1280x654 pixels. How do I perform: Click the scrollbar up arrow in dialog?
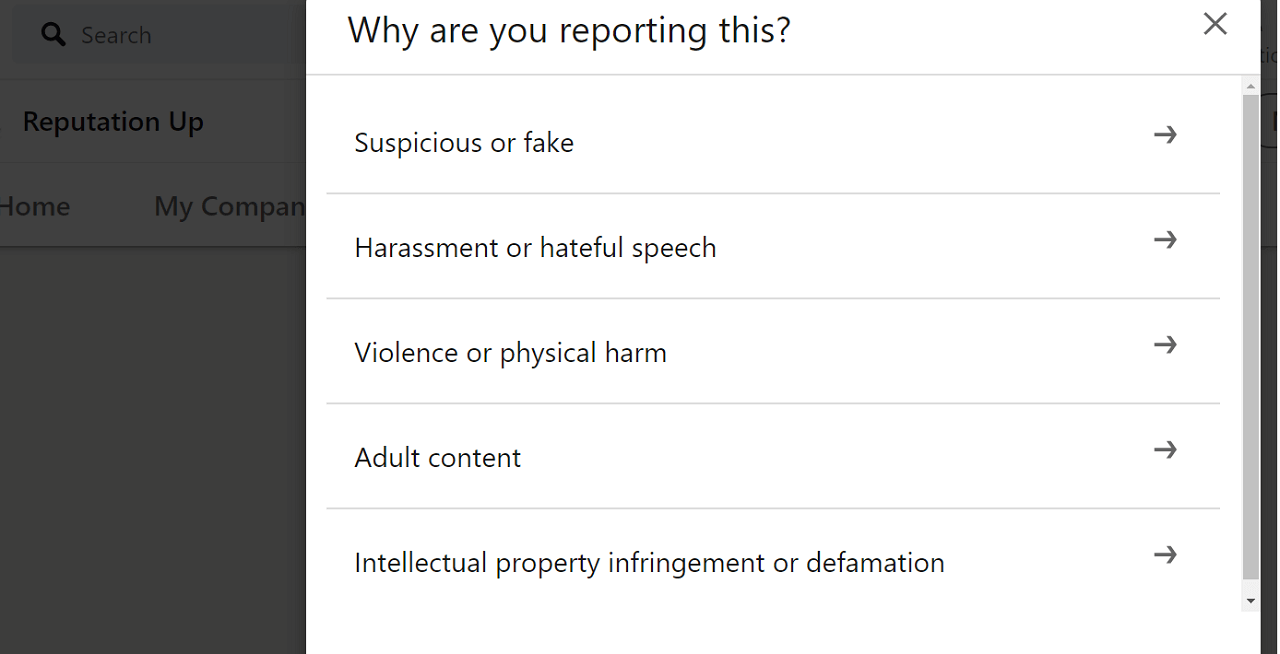pyautogui.click(x=1250, y=88)
